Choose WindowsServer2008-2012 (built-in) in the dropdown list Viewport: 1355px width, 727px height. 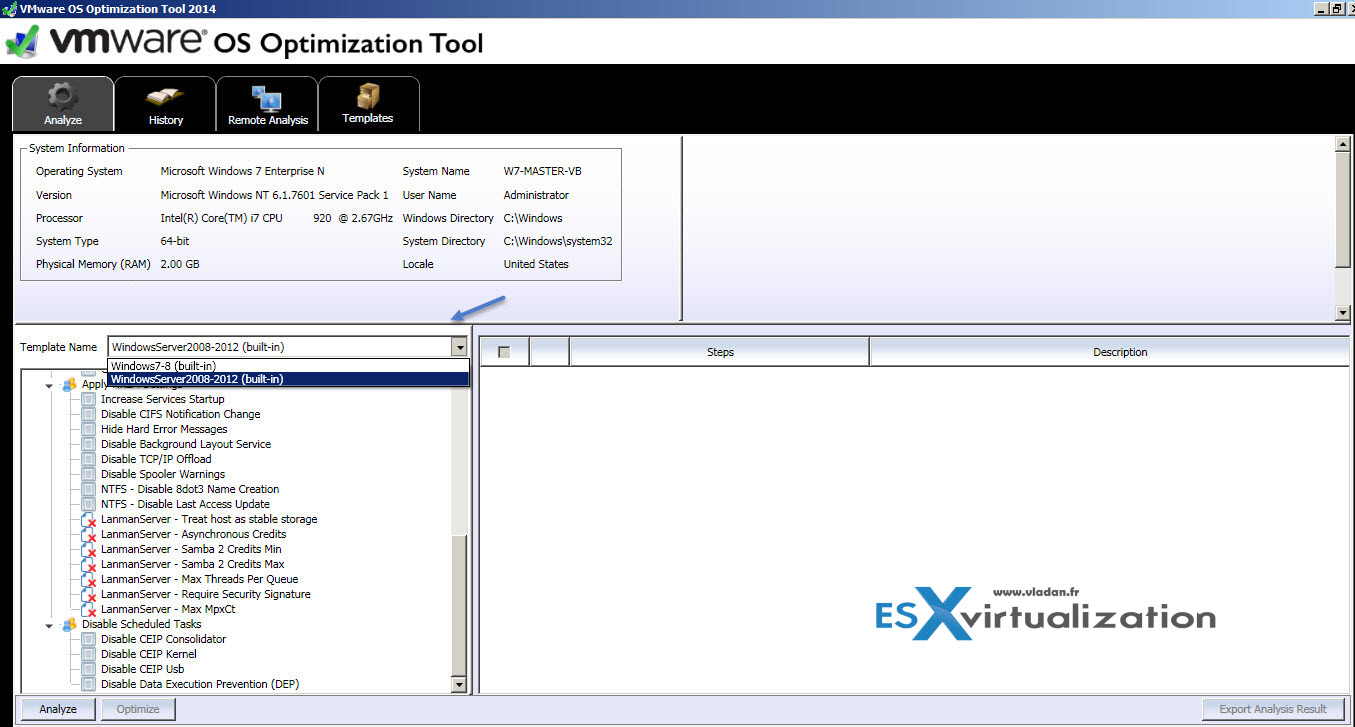click(288, 379)
